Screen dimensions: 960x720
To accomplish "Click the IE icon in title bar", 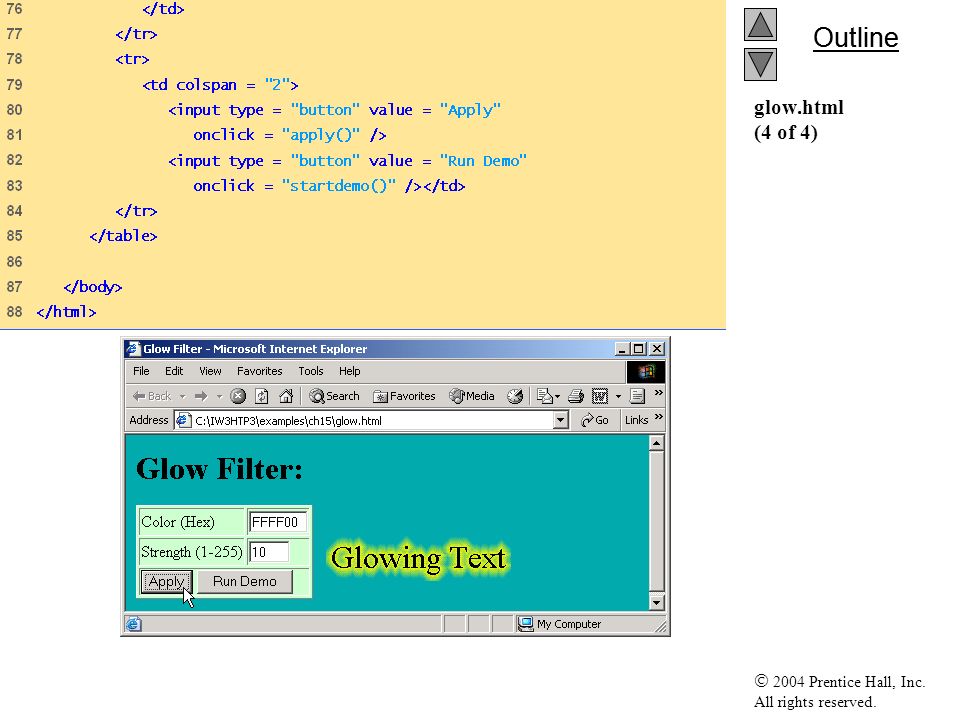I will point(133,349).
